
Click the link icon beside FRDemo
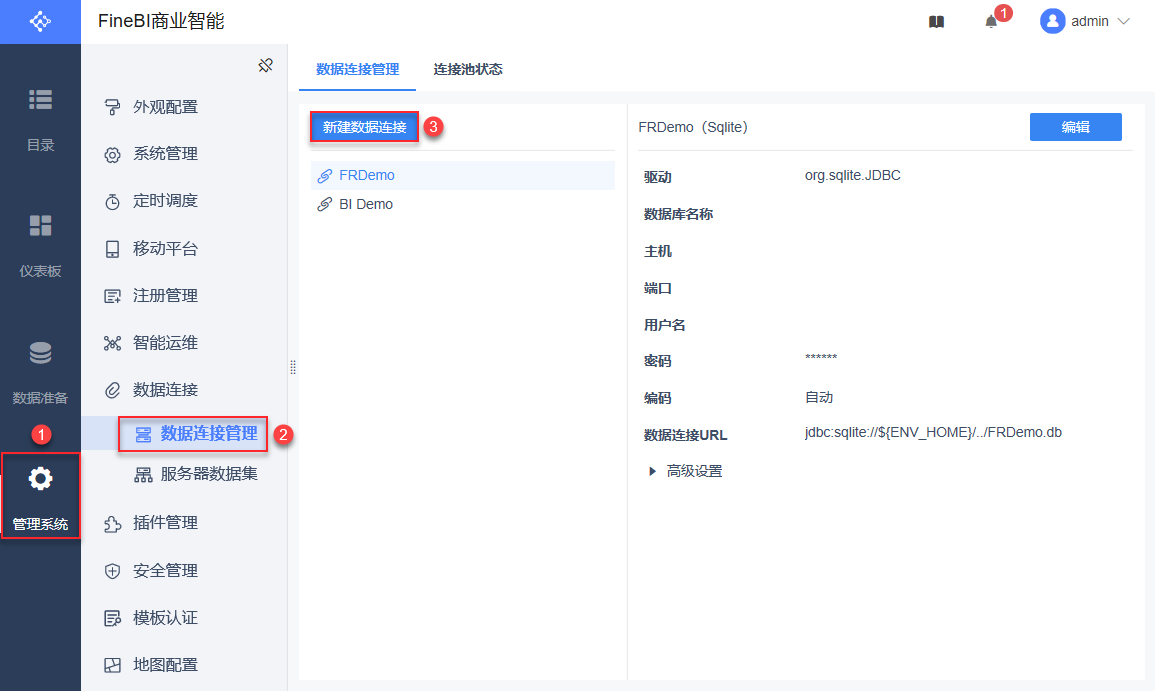[x=324, y=175]
